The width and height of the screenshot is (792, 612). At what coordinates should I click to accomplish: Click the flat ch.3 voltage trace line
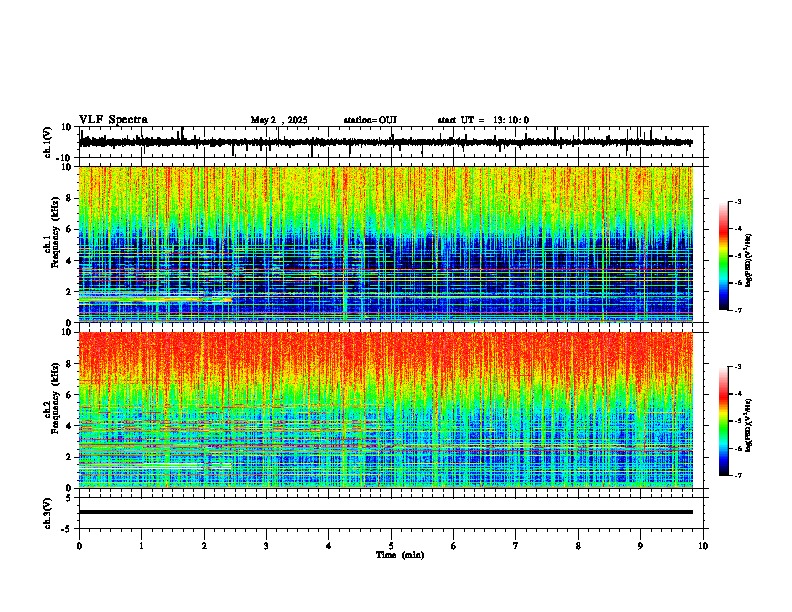tap(386, 512)
